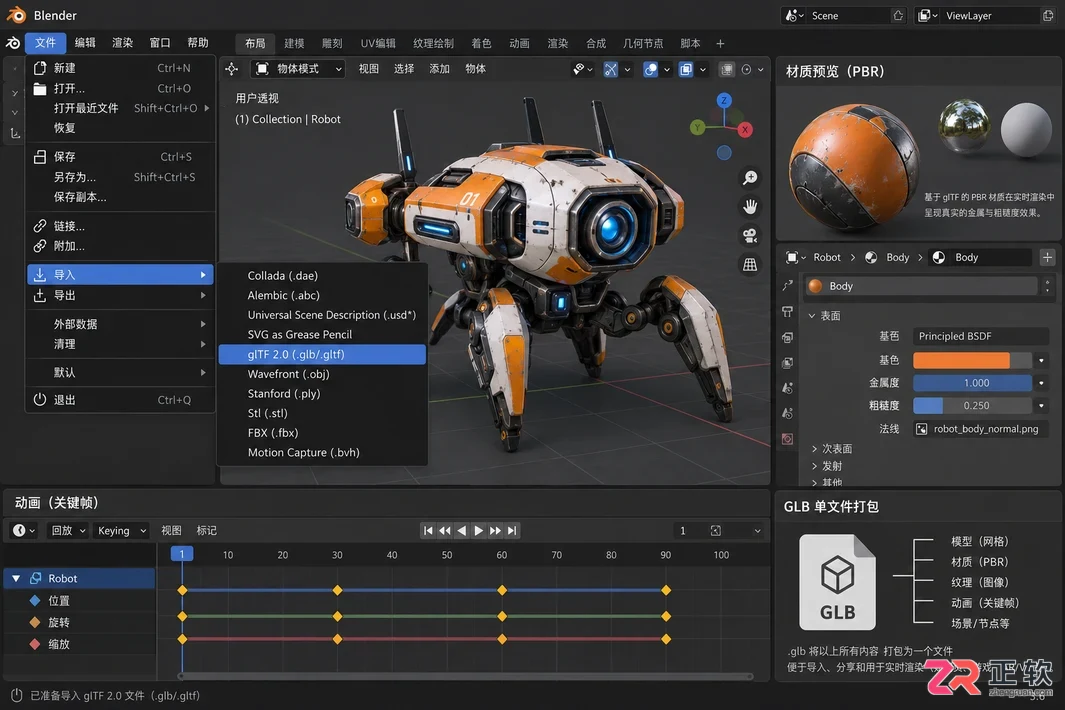Jump to the previous keyframe
The width and height of the screenshot is (1065, 710).
tap(445, 531)
